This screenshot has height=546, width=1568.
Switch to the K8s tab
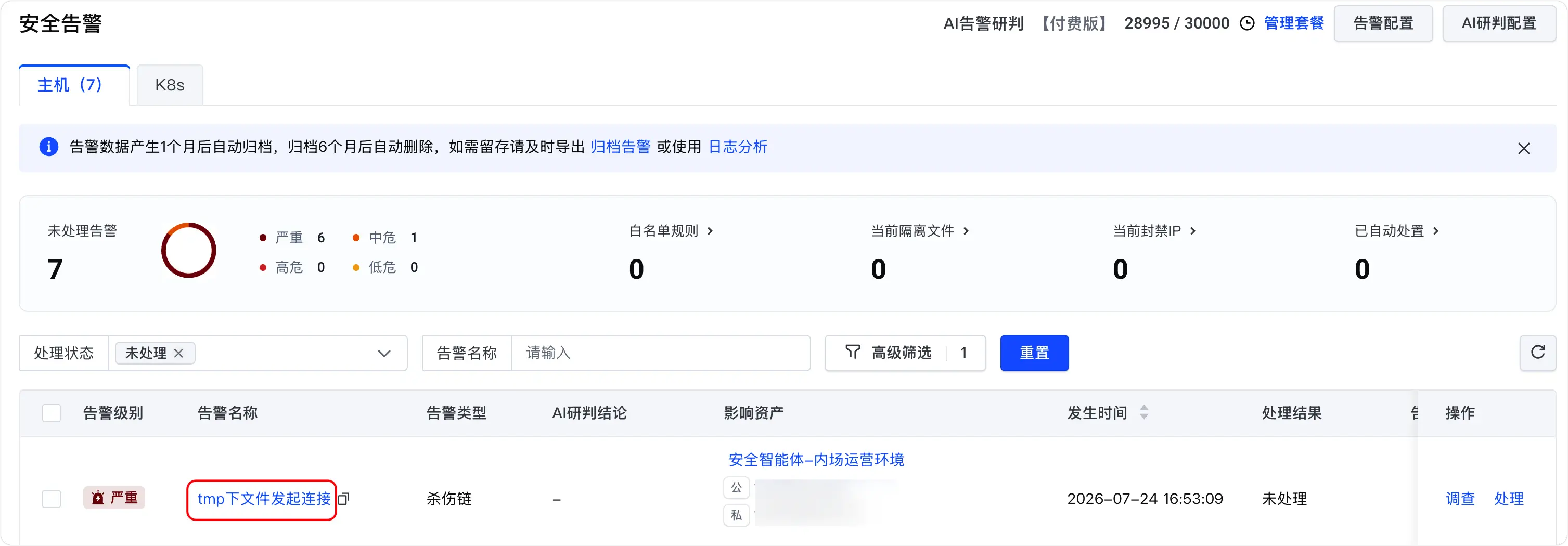(170, 85)
